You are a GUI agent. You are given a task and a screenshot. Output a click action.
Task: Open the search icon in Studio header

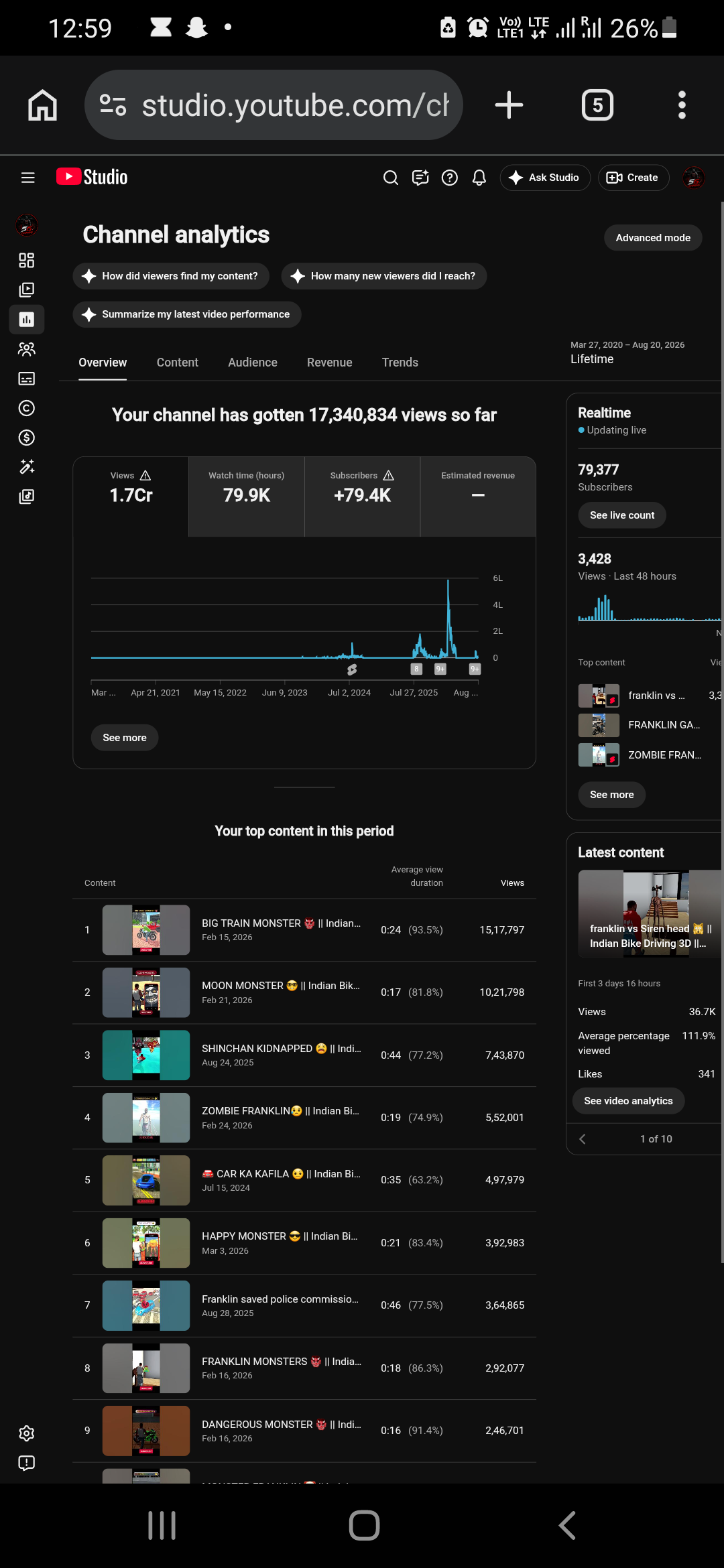pos(391,178)
